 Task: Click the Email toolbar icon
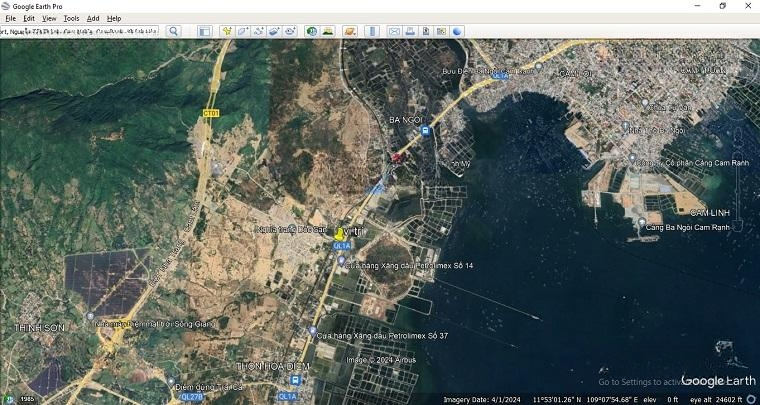coord(394,31)
